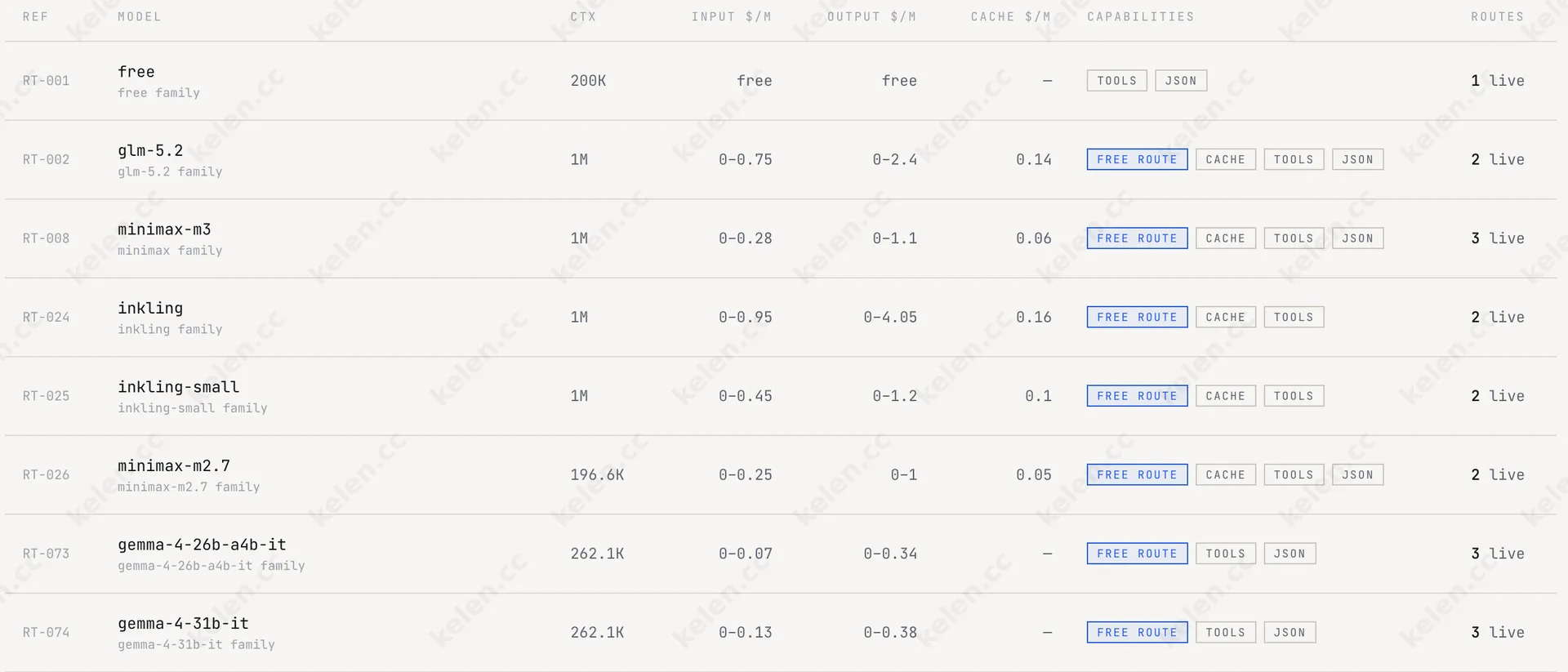Select the inkling-small model name
1568x672 pixels.
tap(178, 387)
